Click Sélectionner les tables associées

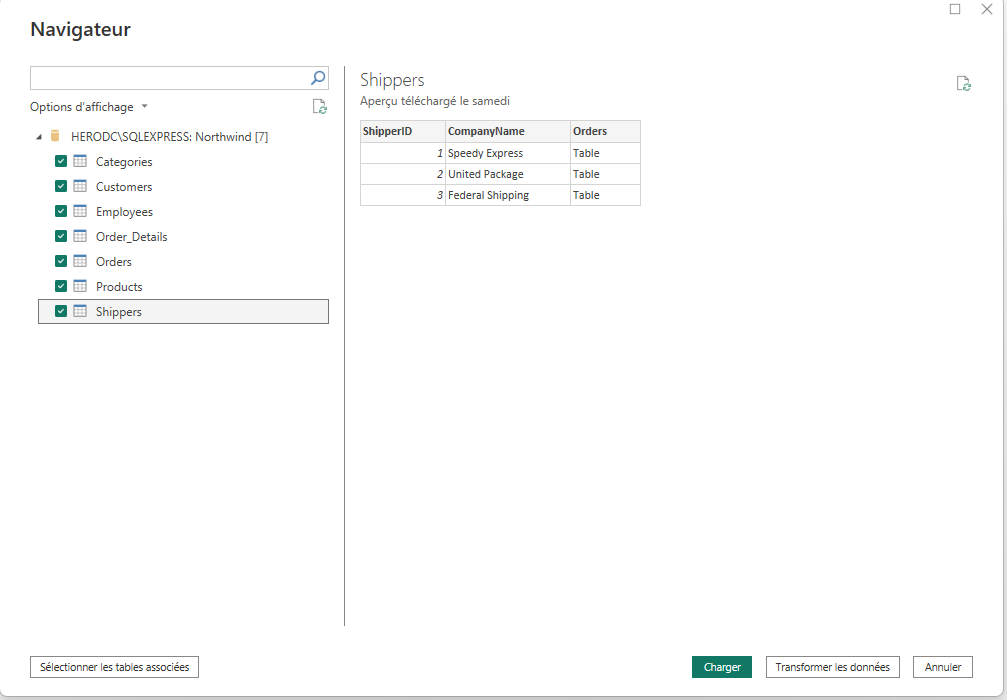click(114, 667)
